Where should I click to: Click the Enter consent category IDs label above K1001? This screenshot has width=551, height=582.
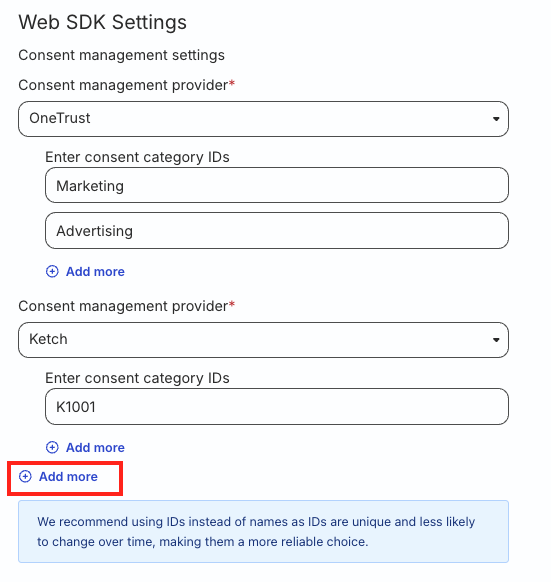click(x=137, y=378)
